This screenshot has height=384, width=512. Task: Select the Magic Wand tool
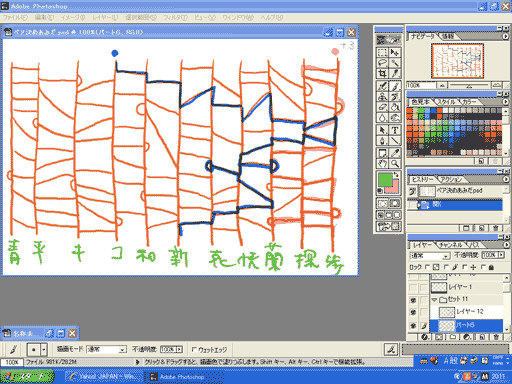[x=395, y=63]
